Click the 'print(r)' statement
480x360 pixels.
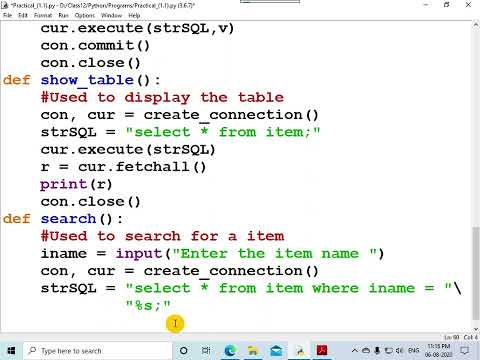click(x=76, y=184)
